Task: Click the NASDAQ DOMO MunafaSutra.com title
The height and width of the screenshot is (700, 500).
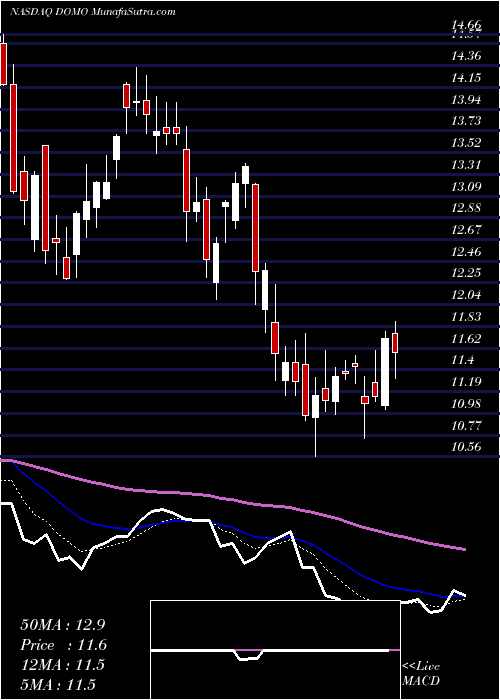Action: tap(93, 12)
